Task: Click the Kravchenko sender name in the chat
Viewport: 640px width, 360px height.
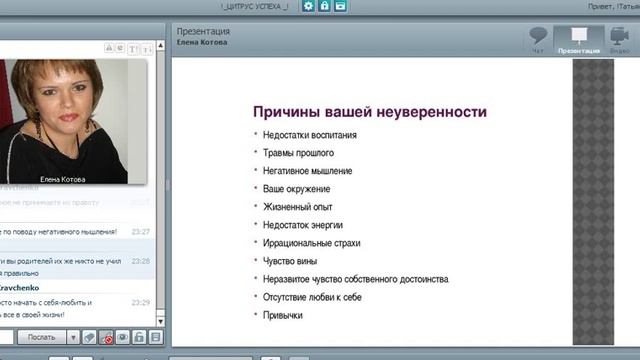Action: click(19, 288)
